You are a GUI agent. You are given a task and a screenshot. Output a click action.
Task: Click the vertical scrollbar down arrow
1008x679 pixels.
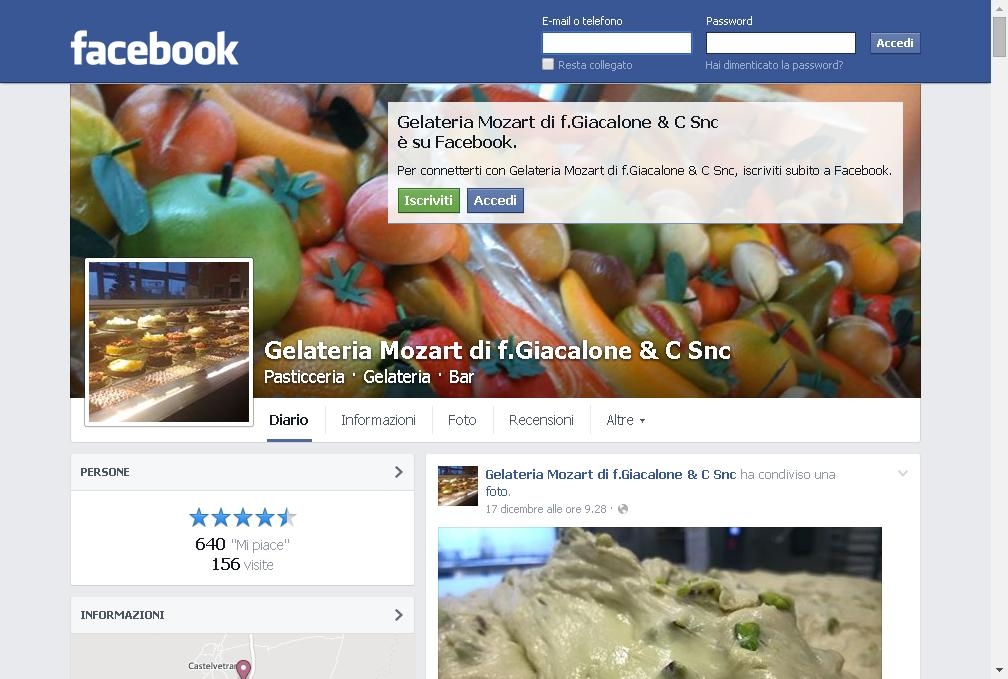(x=999, y=671)
